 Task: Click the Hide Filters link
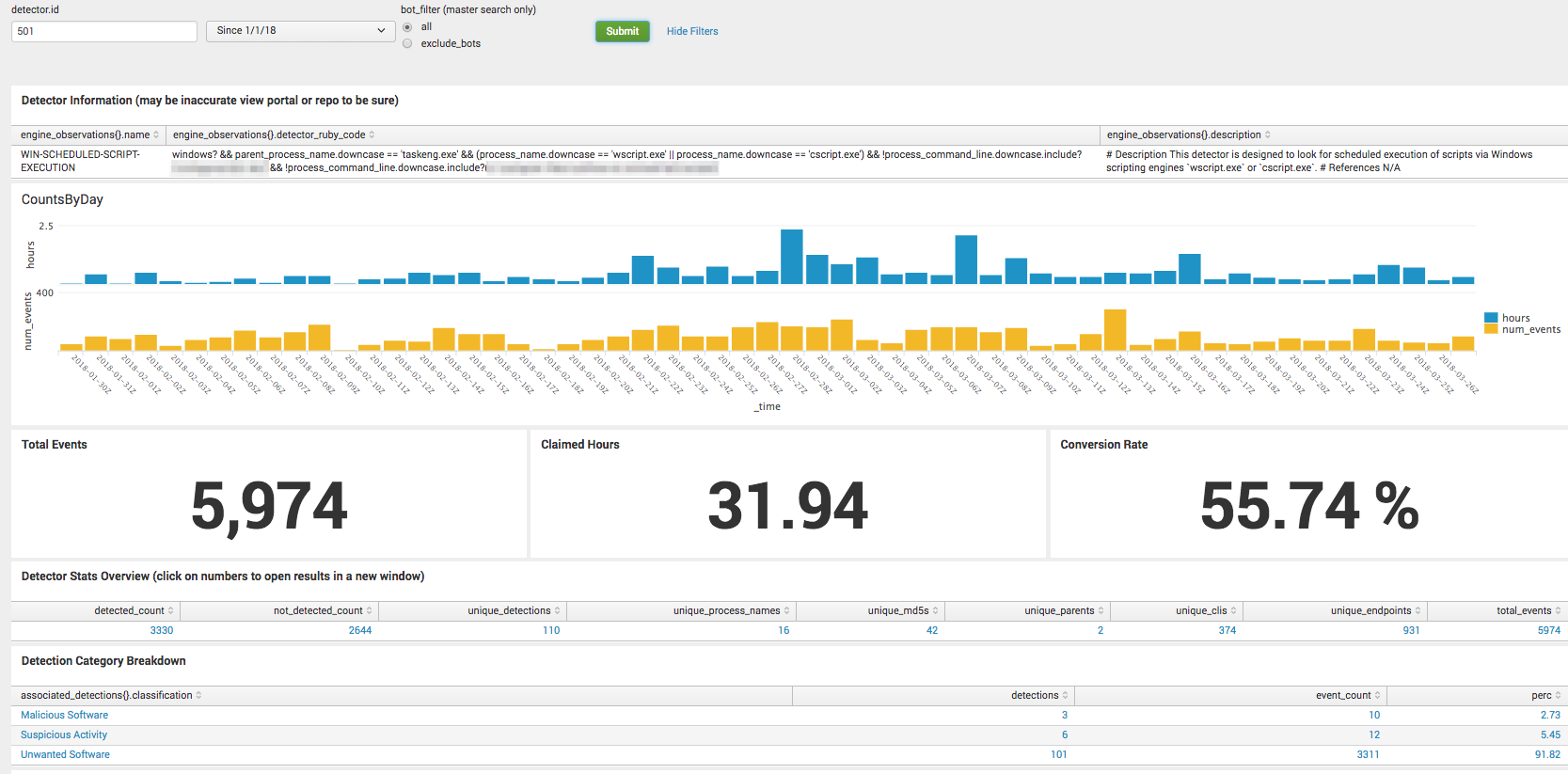pos(691,32)
